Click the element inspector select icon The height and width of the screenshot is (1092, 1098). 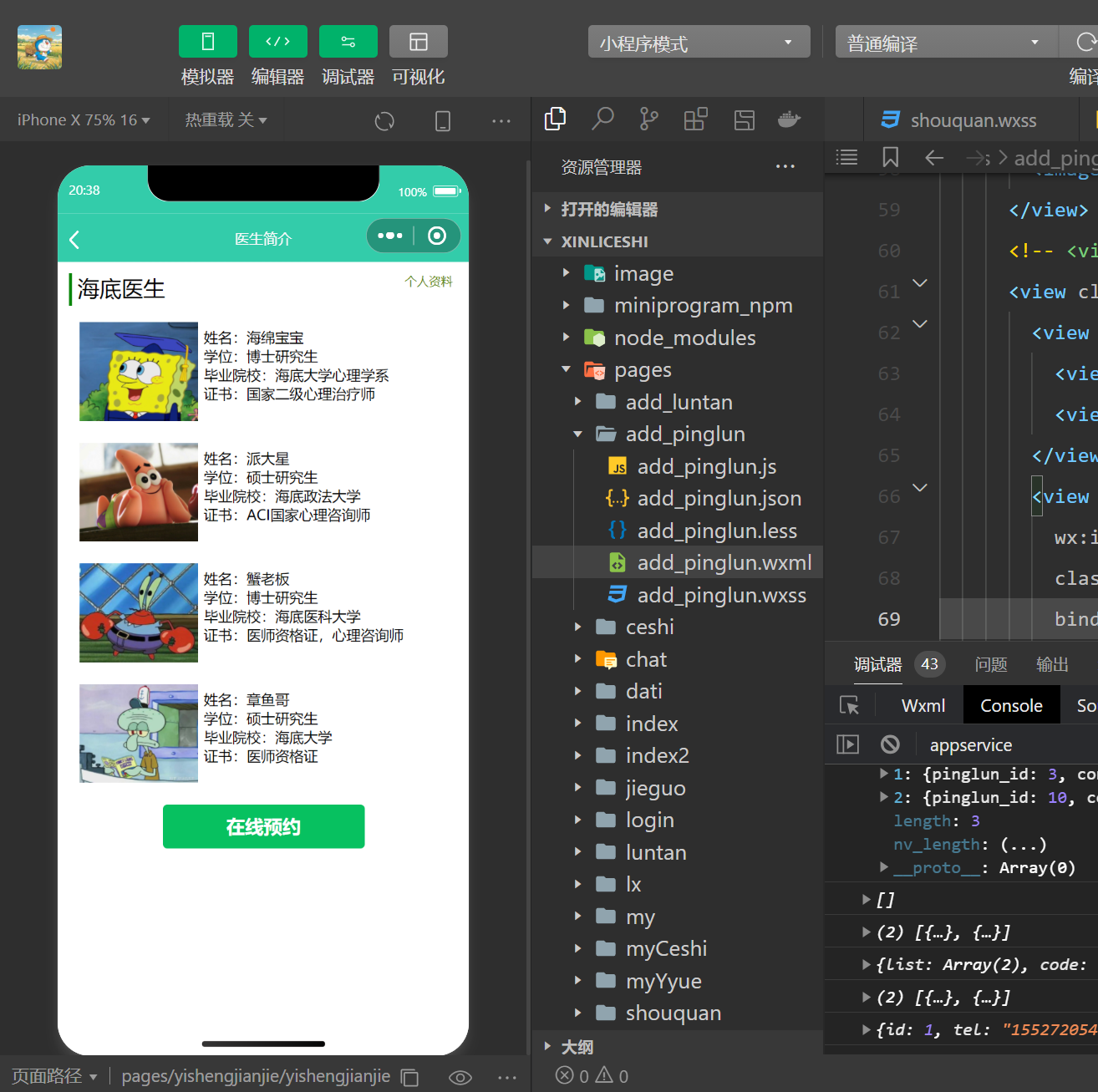(849, 706)
